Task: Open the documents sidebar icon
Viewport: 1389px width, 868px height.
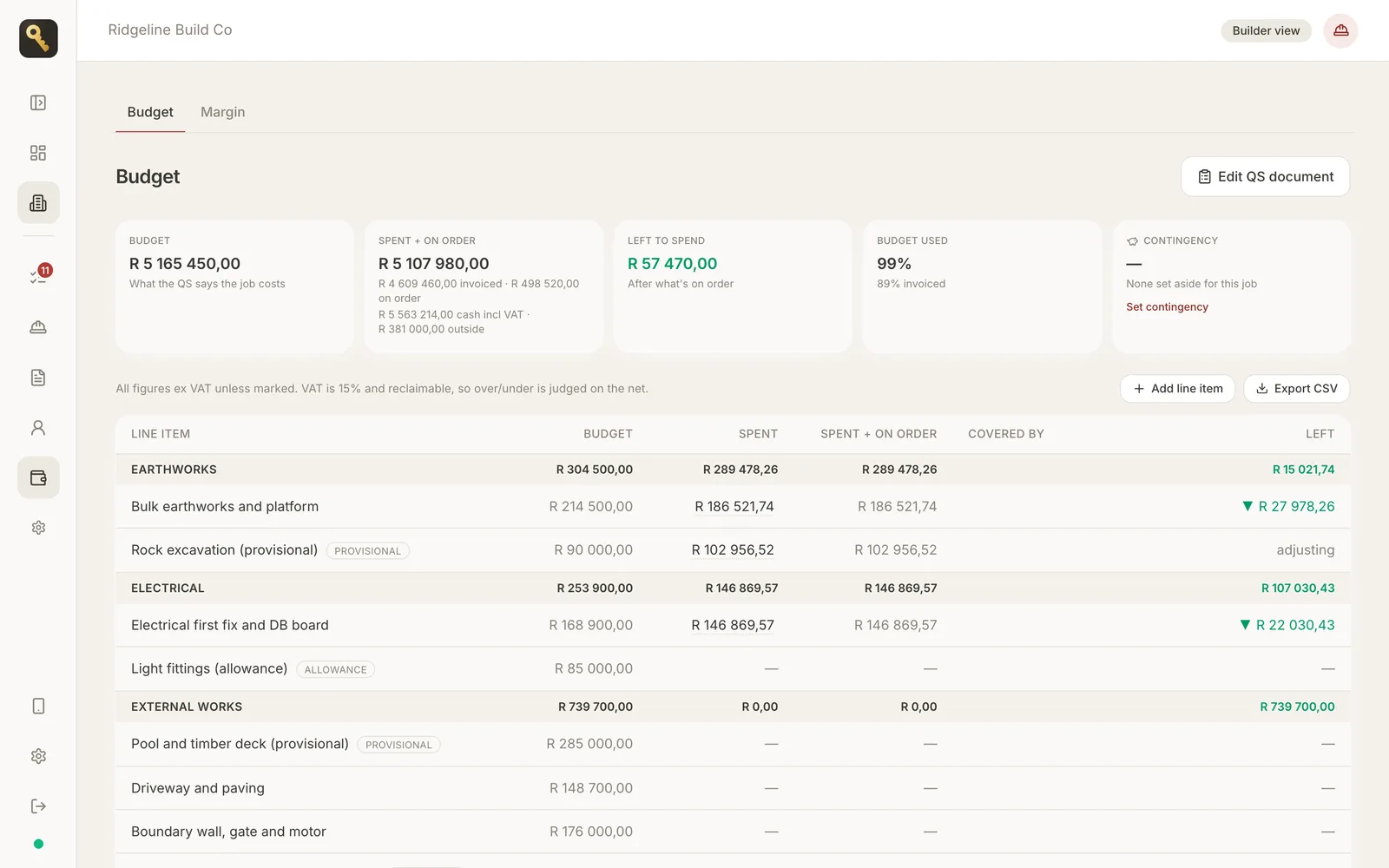Action: pyautogui.click(x=38, y=378)
